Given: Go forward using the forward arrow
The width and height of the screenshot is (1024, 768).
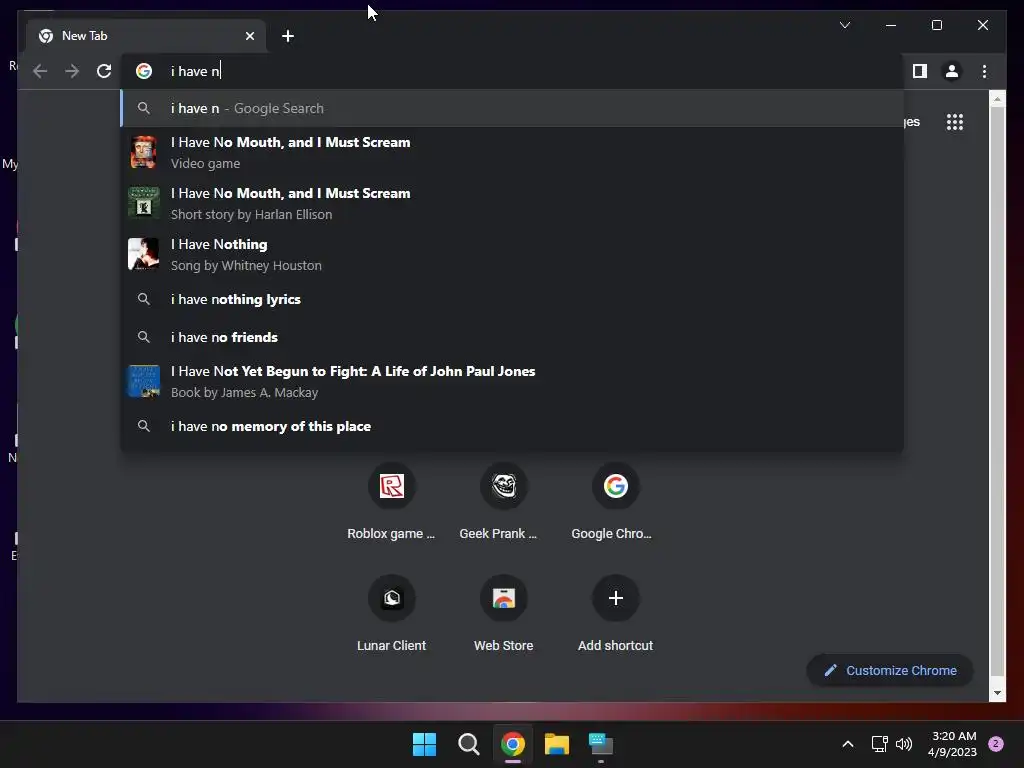Looking at the screenshot, I should click(x=72, y=71).
